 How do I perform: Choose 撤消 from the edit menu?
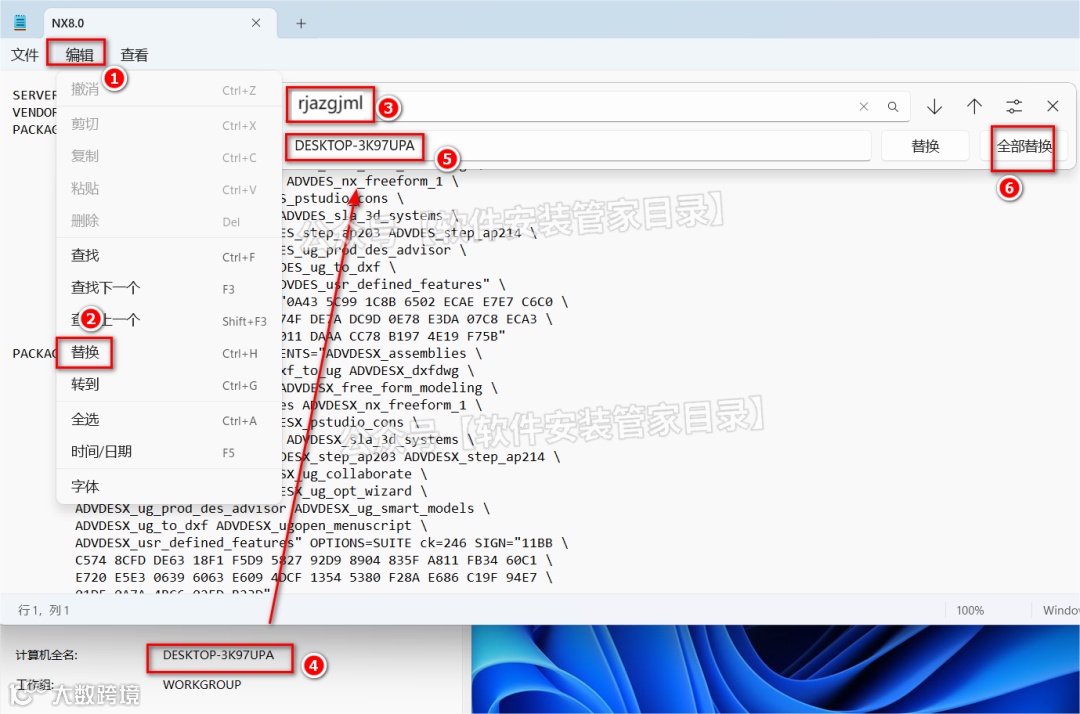[x=169, y=90]
